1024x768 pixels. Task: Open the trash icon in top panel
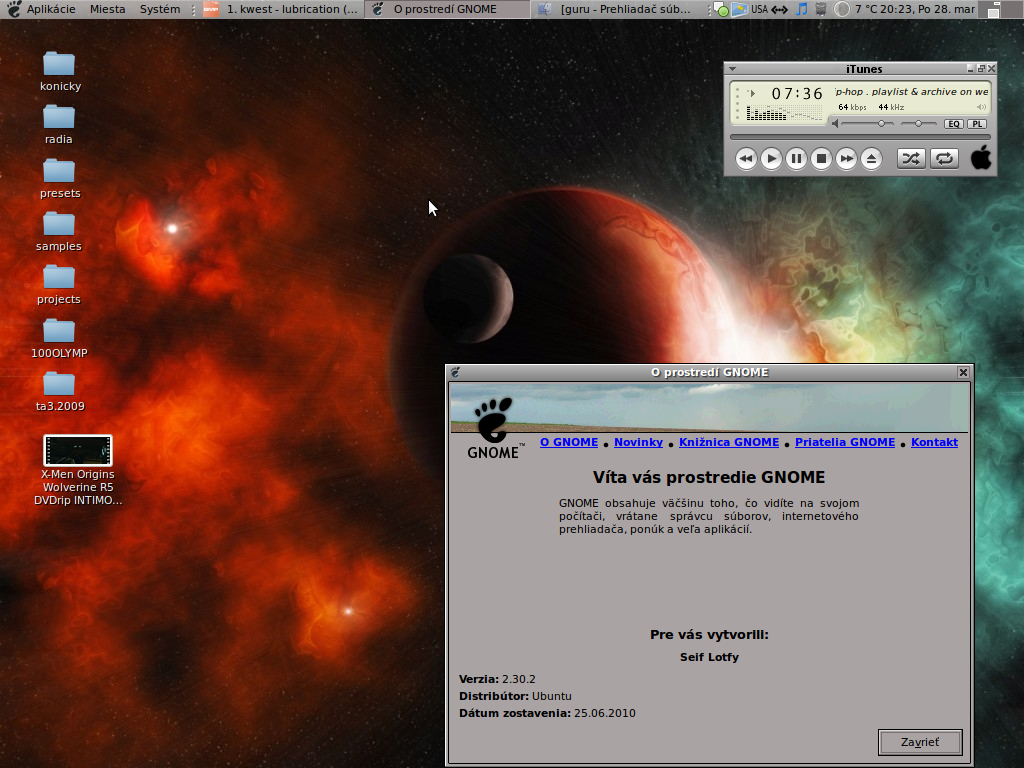[822, 9]
